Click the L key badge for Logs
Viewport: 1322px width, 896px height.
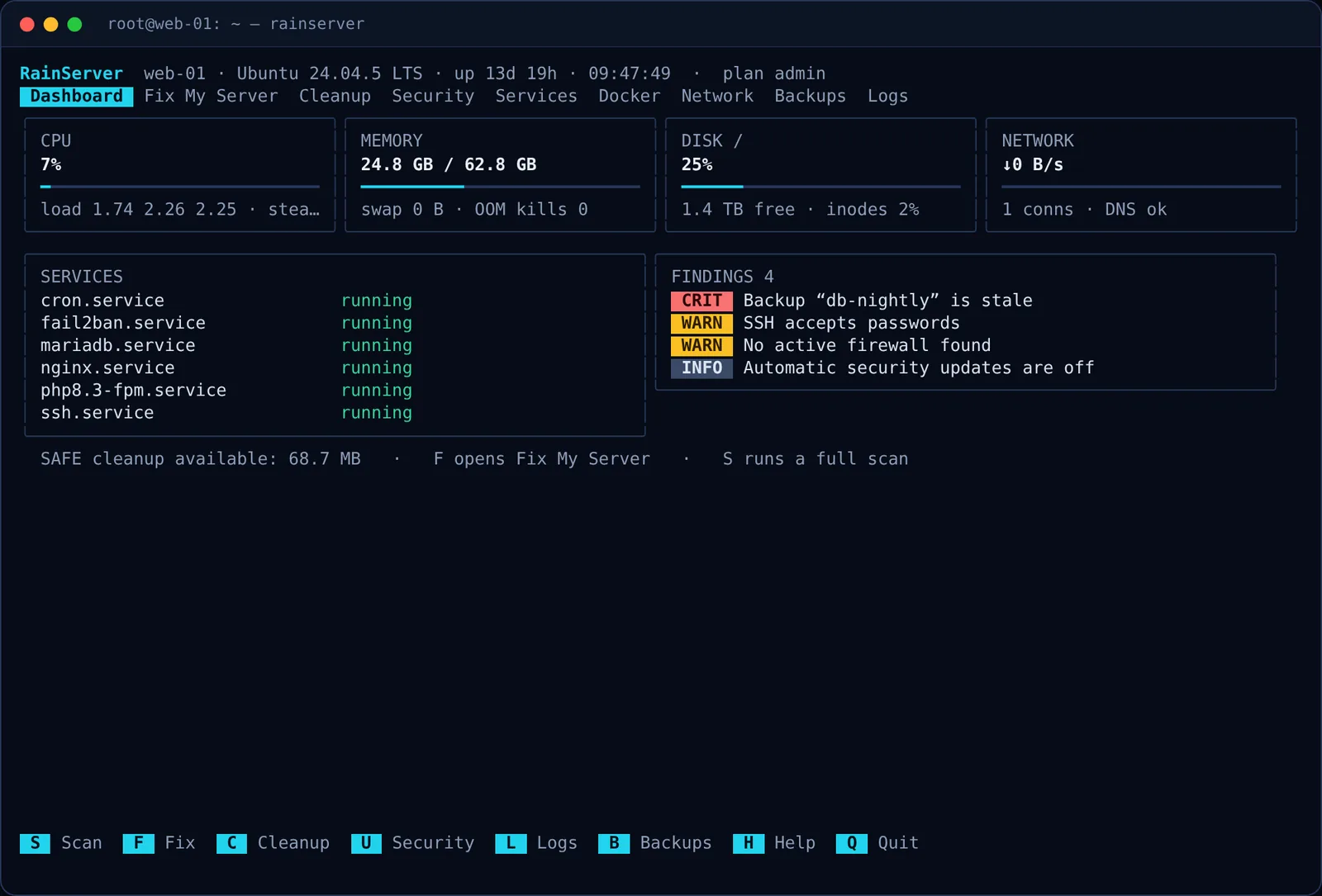coord(511,843)
